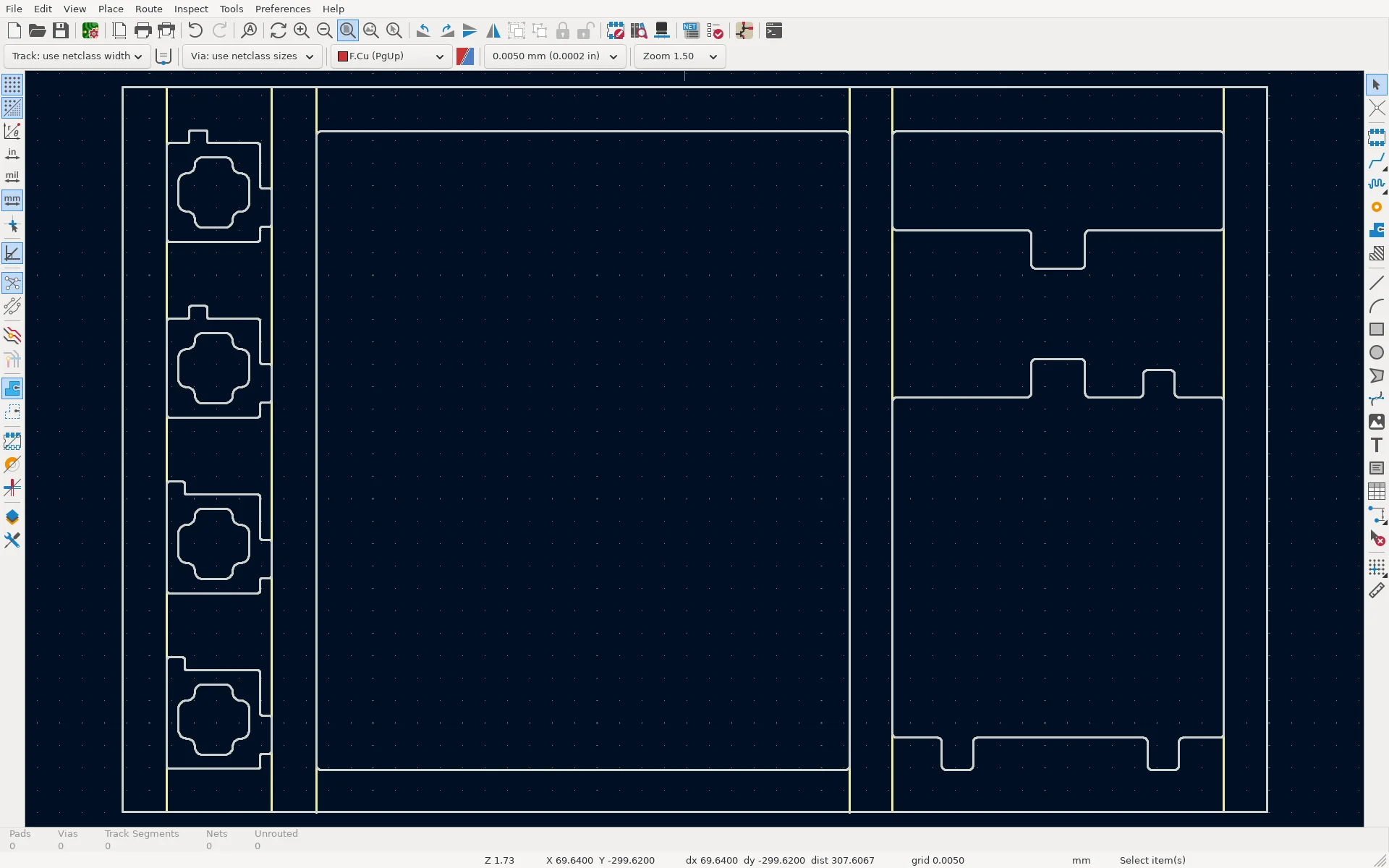This screenshot has width=1389, height=868.
Task: Expand Via netclass sizes dropdown
Action: coord(252,56)
